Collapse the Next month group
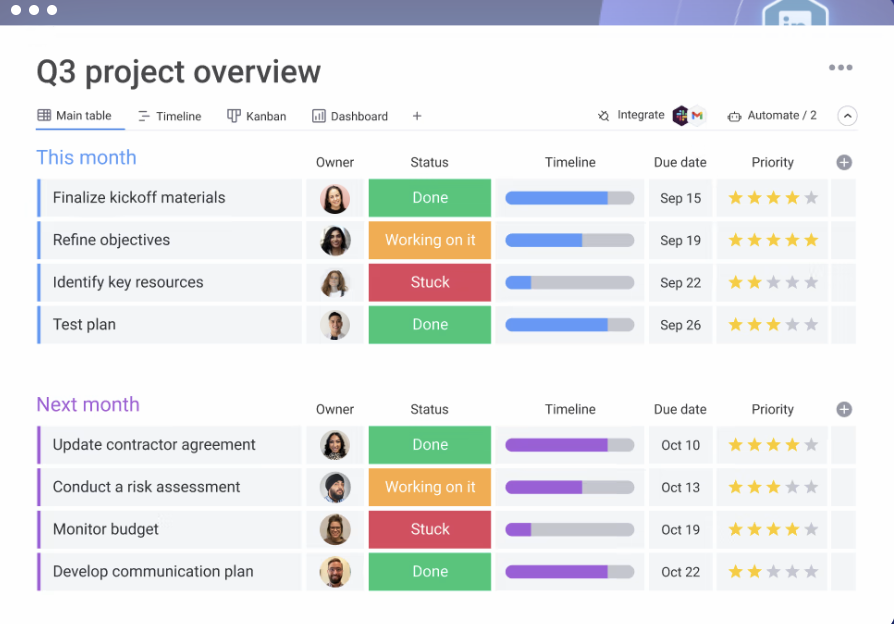 coord(88,405)
